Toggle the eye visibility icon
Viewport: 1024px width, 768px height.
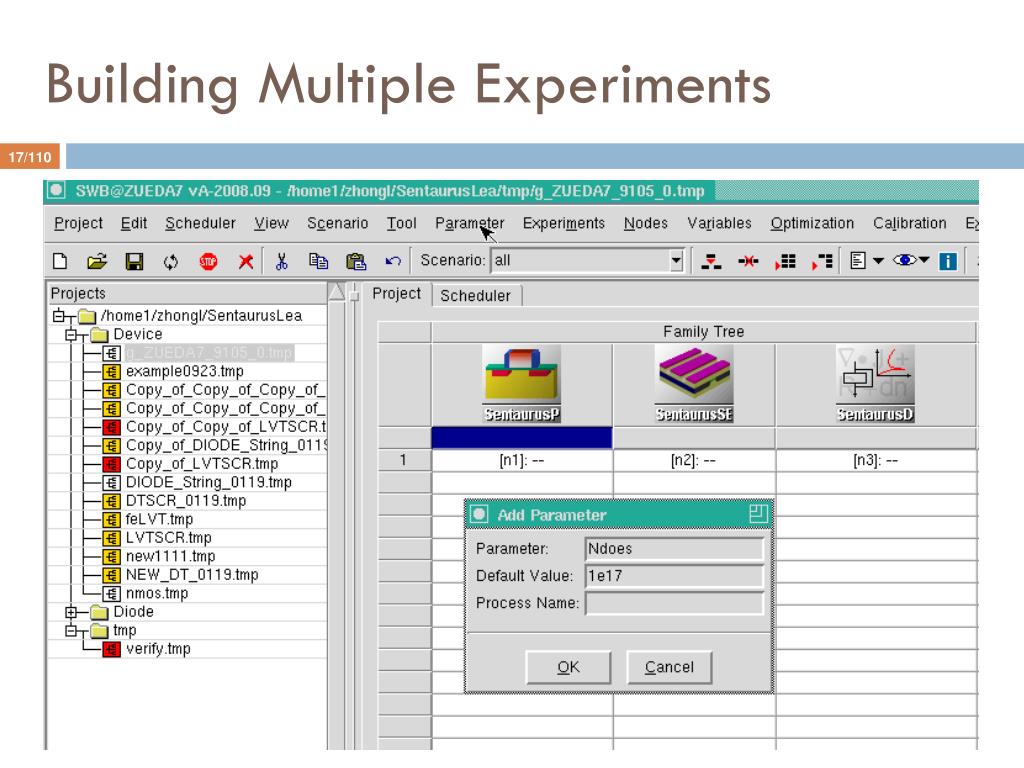point(905,260)
